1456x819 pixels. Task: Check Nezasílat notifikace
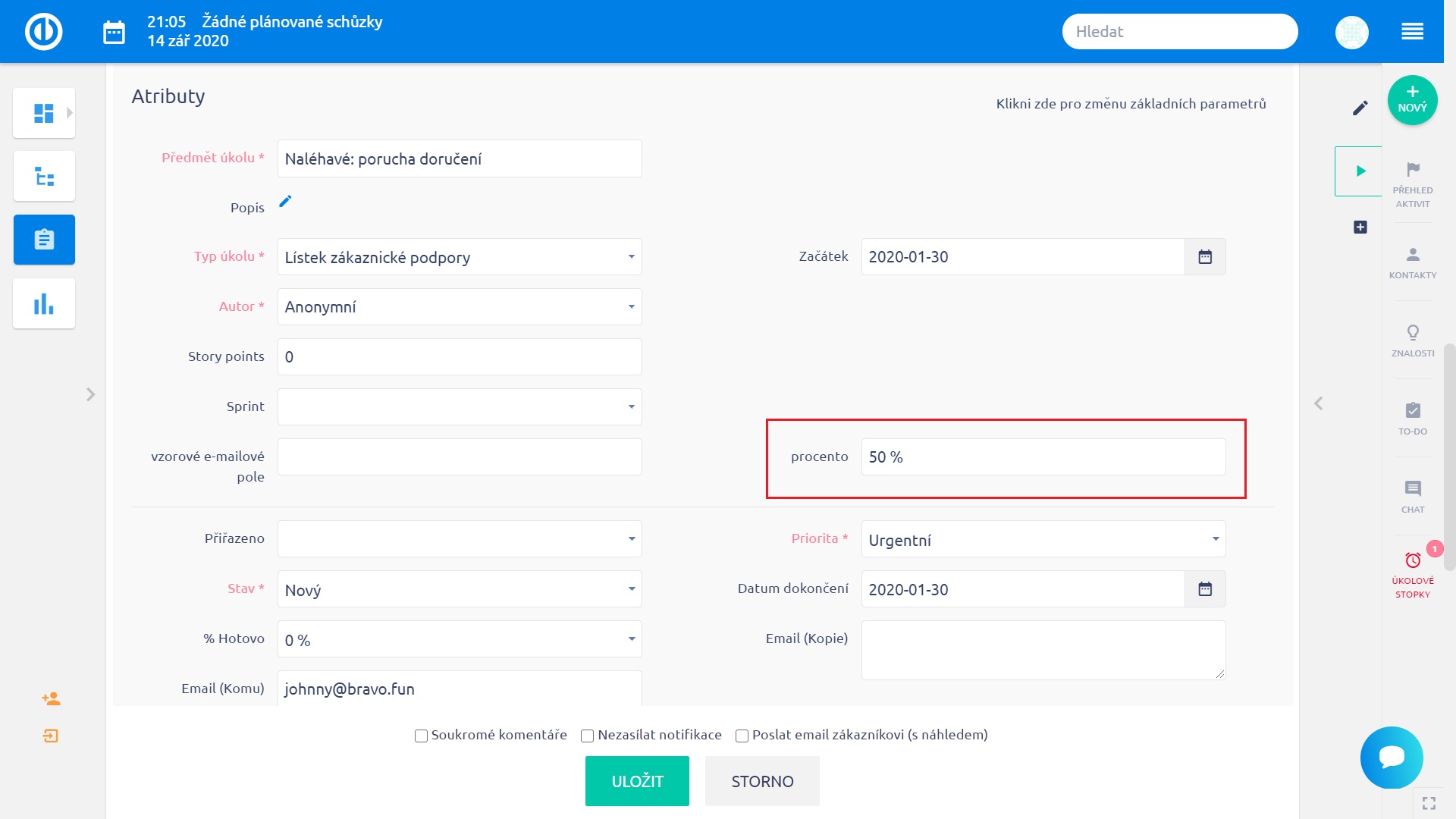click(587, 736)
